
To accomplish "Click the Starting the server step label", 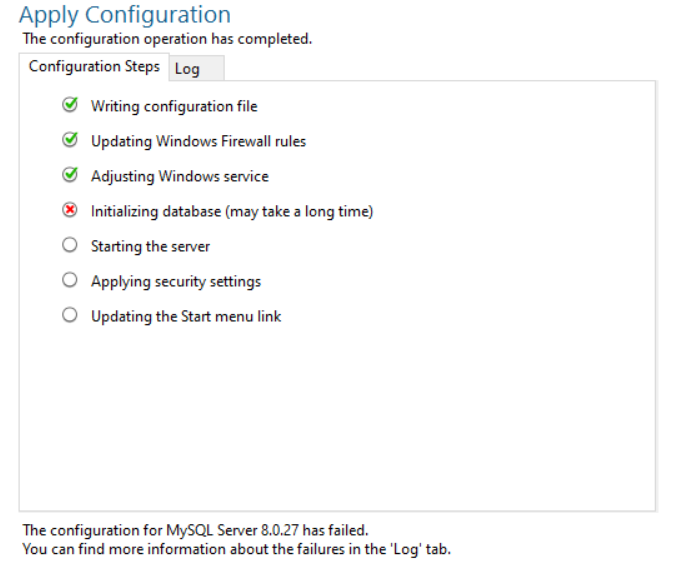I will [151, 247].
